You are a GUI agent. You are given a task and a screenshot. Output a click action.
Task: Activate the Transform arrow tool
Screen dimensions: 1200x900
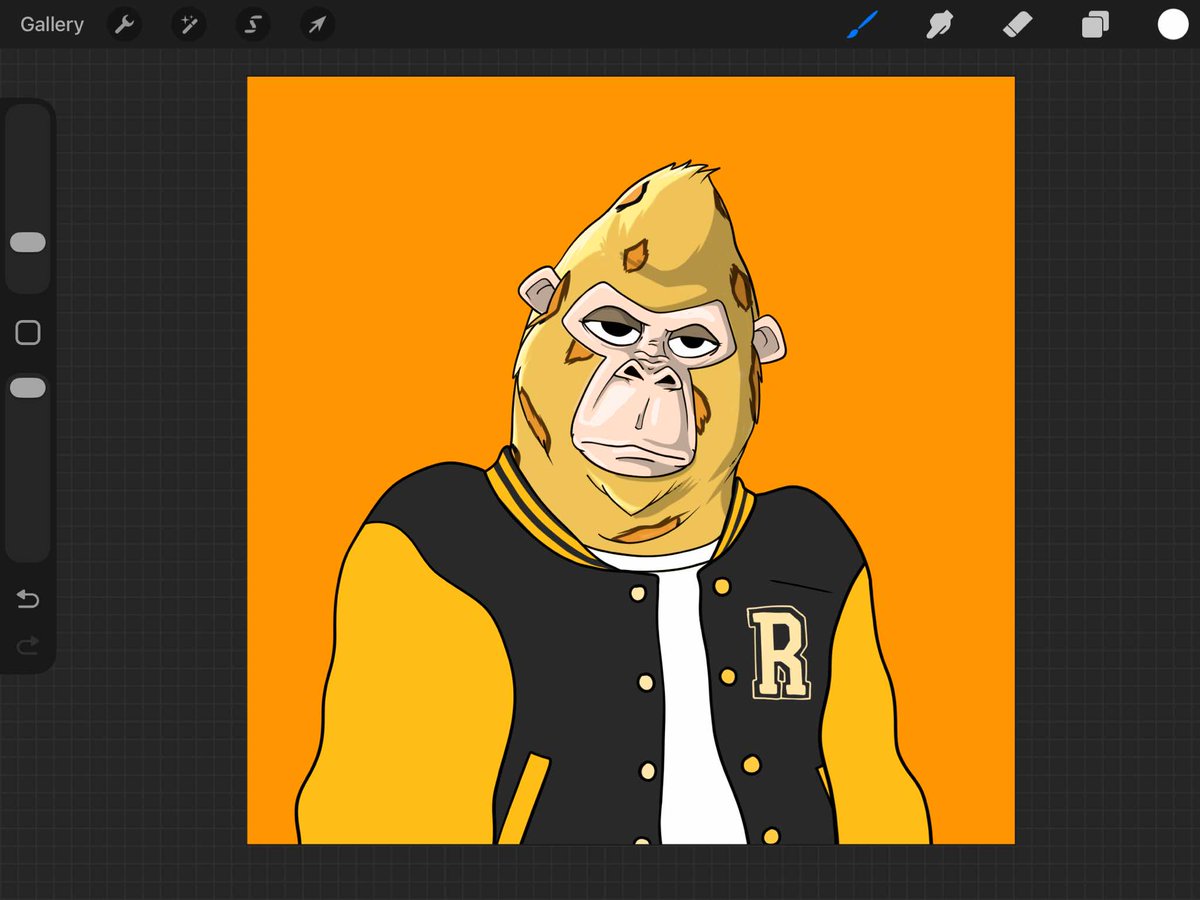click(x=317, y=25)
